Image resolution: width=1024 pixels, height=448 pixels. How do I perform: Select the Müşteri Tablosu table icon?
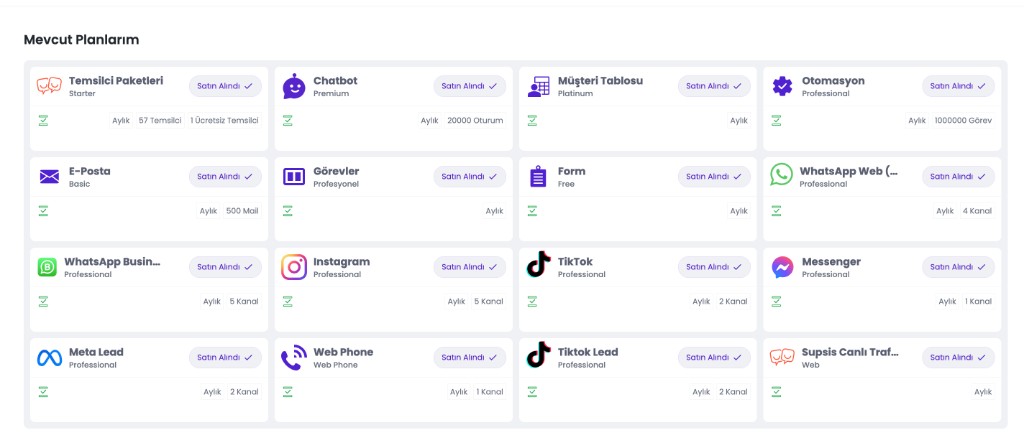pyautogui.click(x=538, y=86)
